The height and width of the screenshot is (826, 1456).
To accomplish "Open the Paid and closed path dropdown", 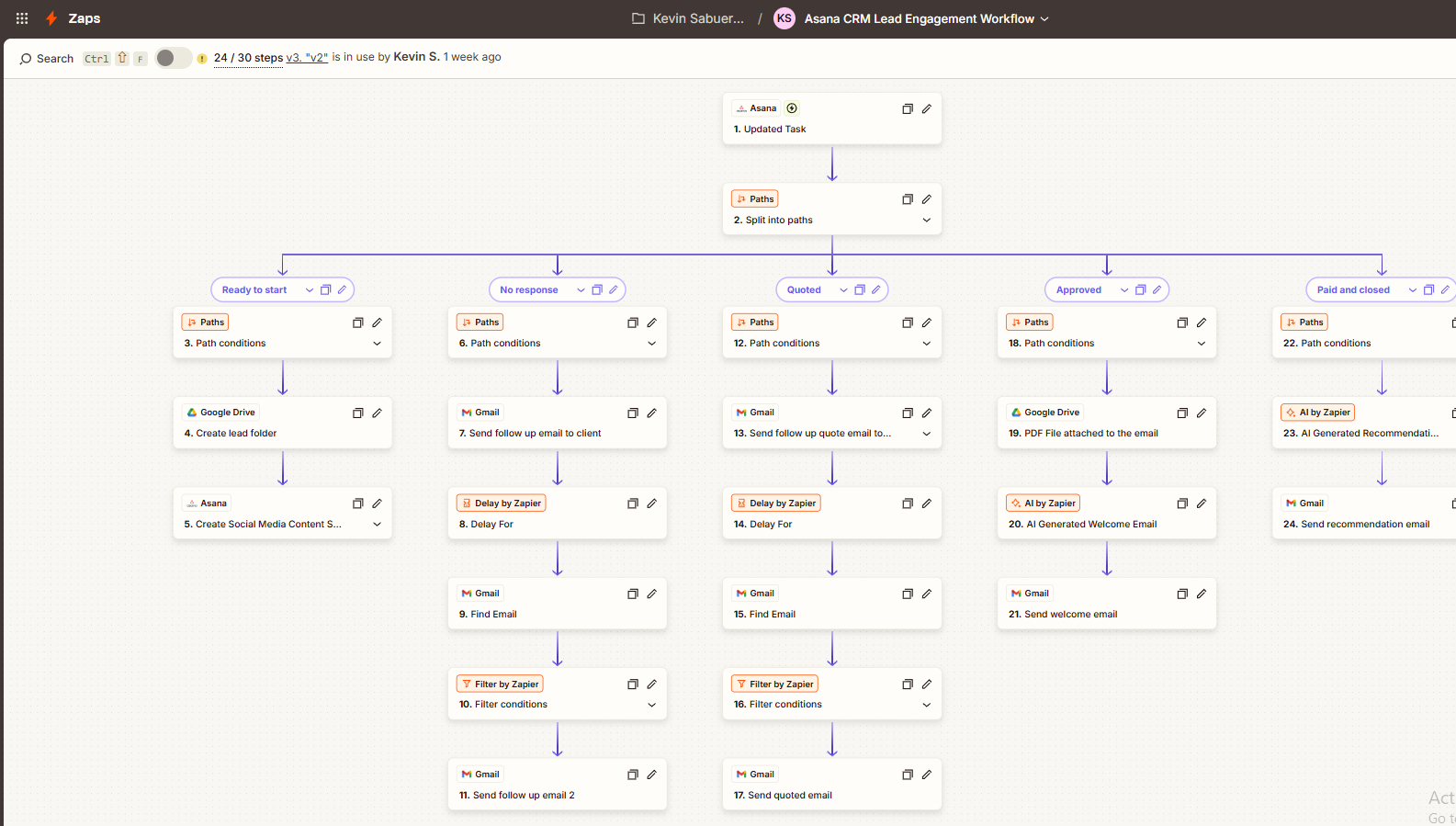I will coord(1413,290).
